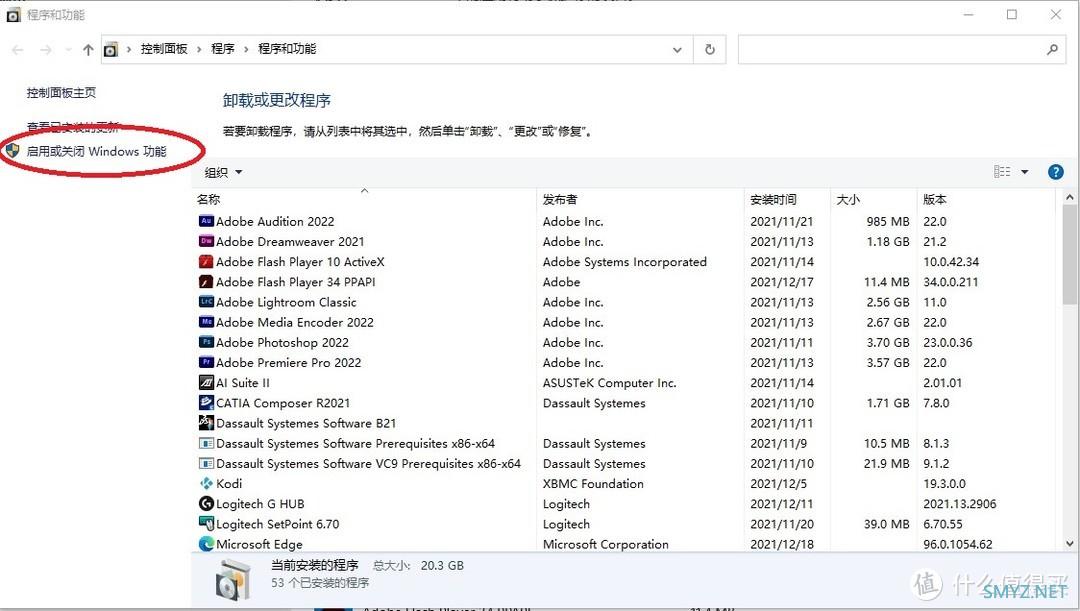Click size 39.0 MB
1080x611 pixels.
(x=886, y=524)
